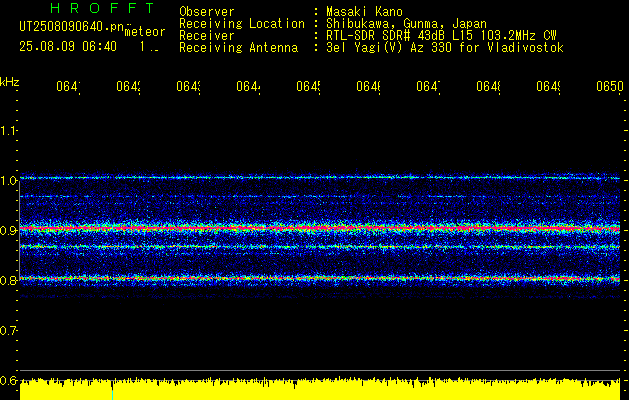Click the 0.7 frequency axis label
This screenshot has height=400, width=629.
pos(9,331)
